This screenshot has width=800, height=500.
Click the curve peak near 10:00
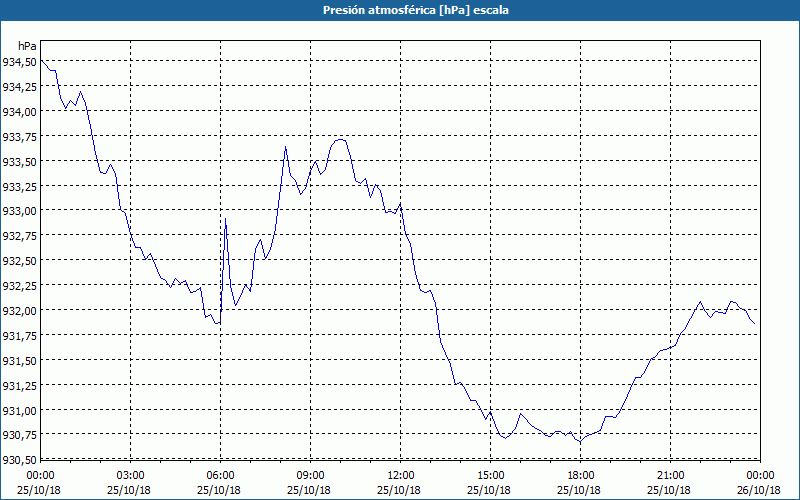tap(341, 139)
